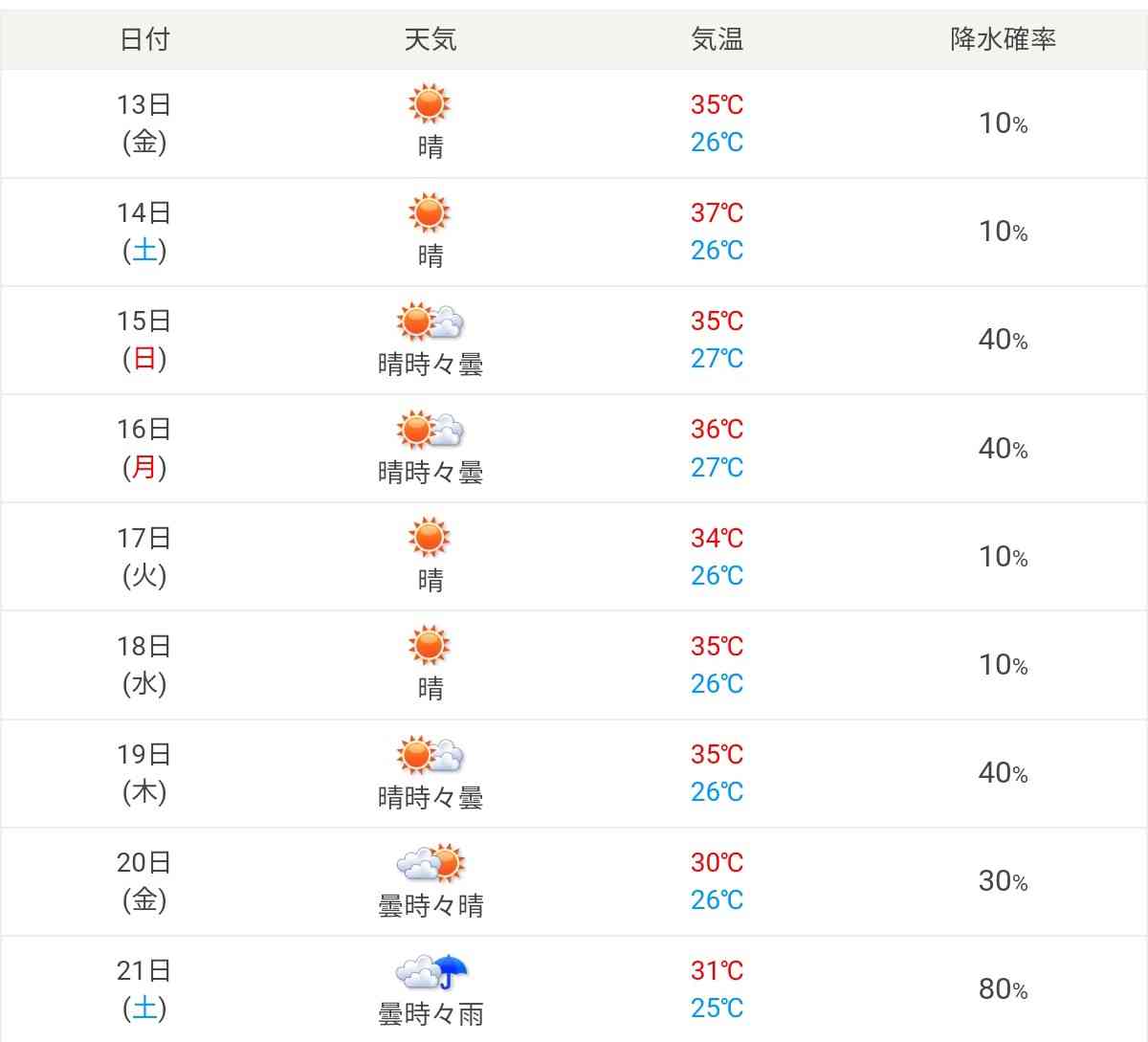Image resolution: width=1148 pixels, height=1042 pixels.
Task: Click the cloud-and-umbrella icon for the 21st
Action: [431, 972]
